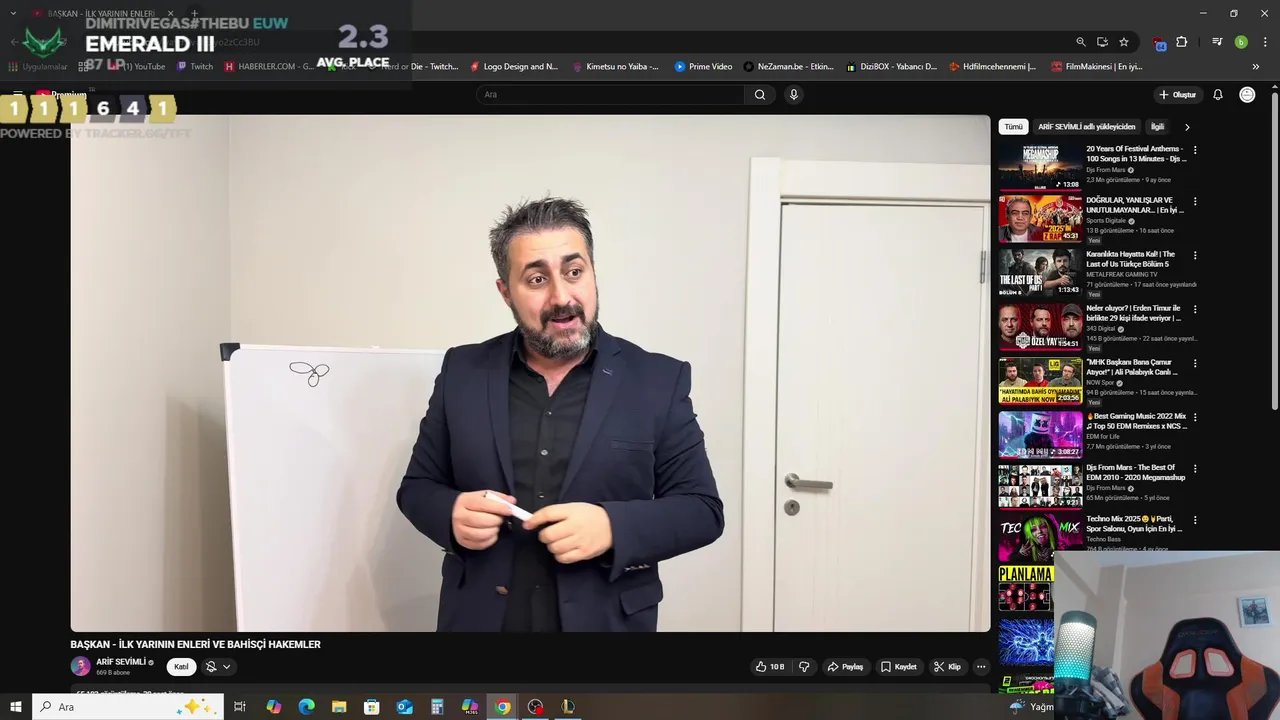Image resolution: width=1280 pixels, height=720 pixels.
Task: Open options for Best Gaming Music Mix
Action: tap(1195, 418)
